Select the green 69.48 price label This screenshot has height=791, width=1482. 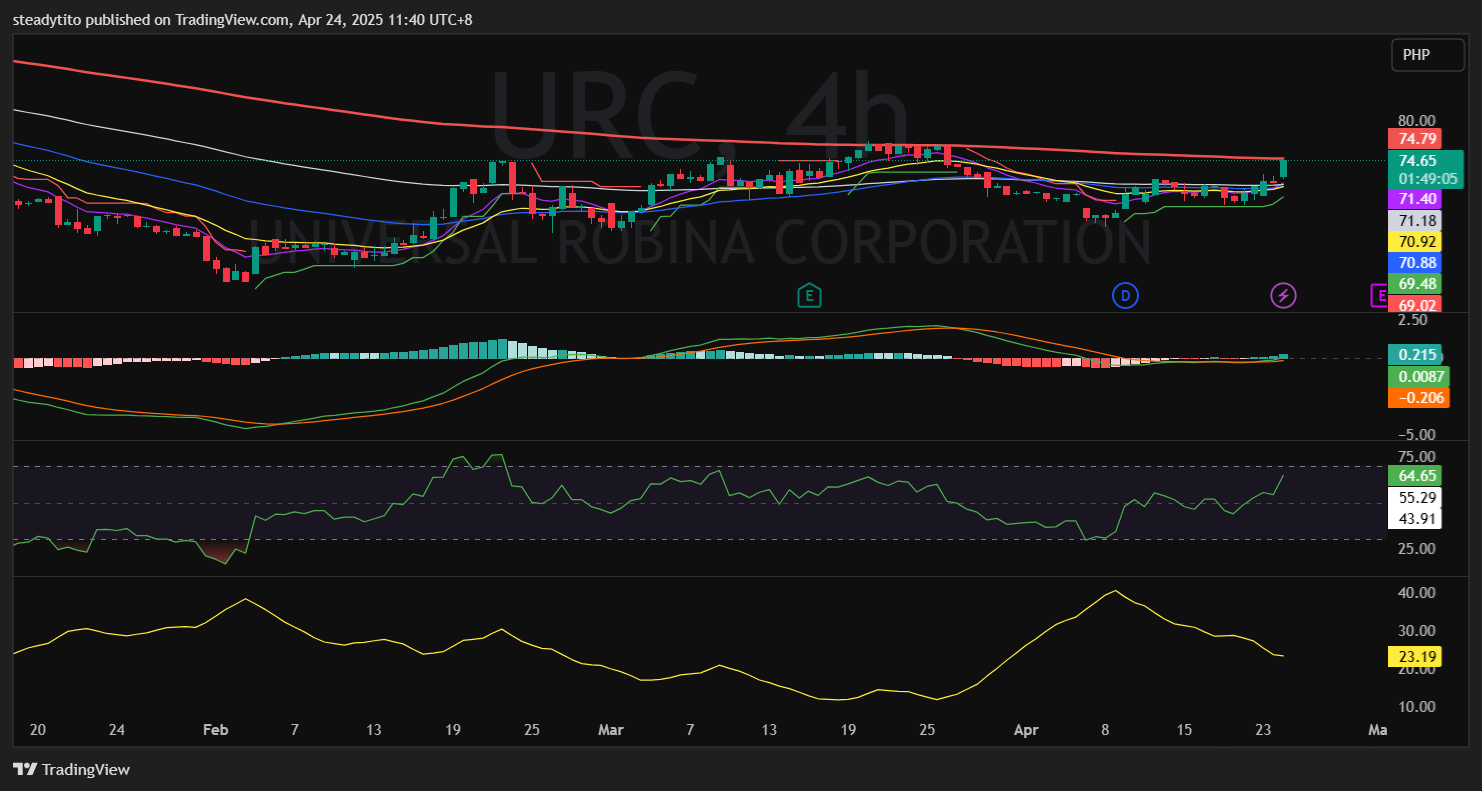(1414, 283)
